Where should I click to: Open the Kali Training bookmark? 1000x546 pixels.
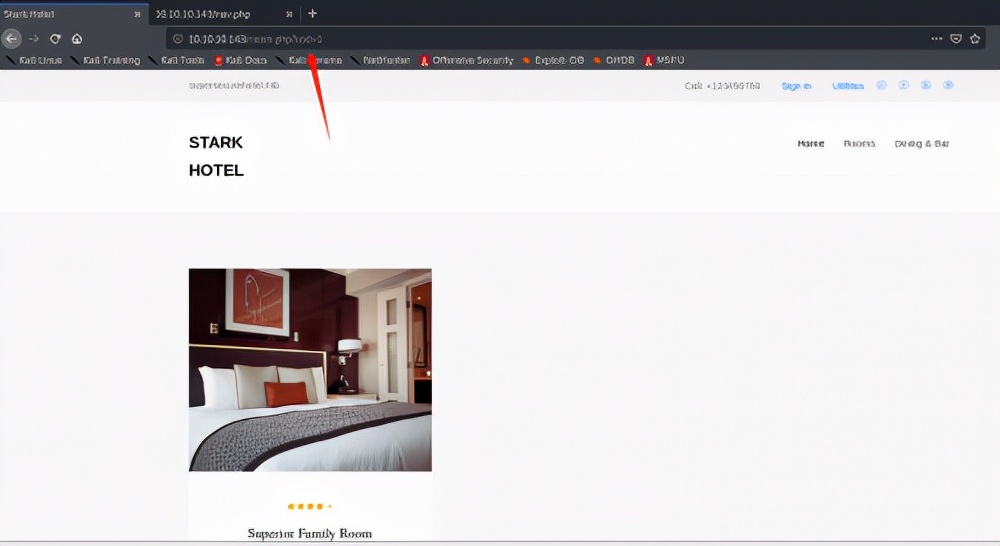pyautogui.click(x=105, y=60)
